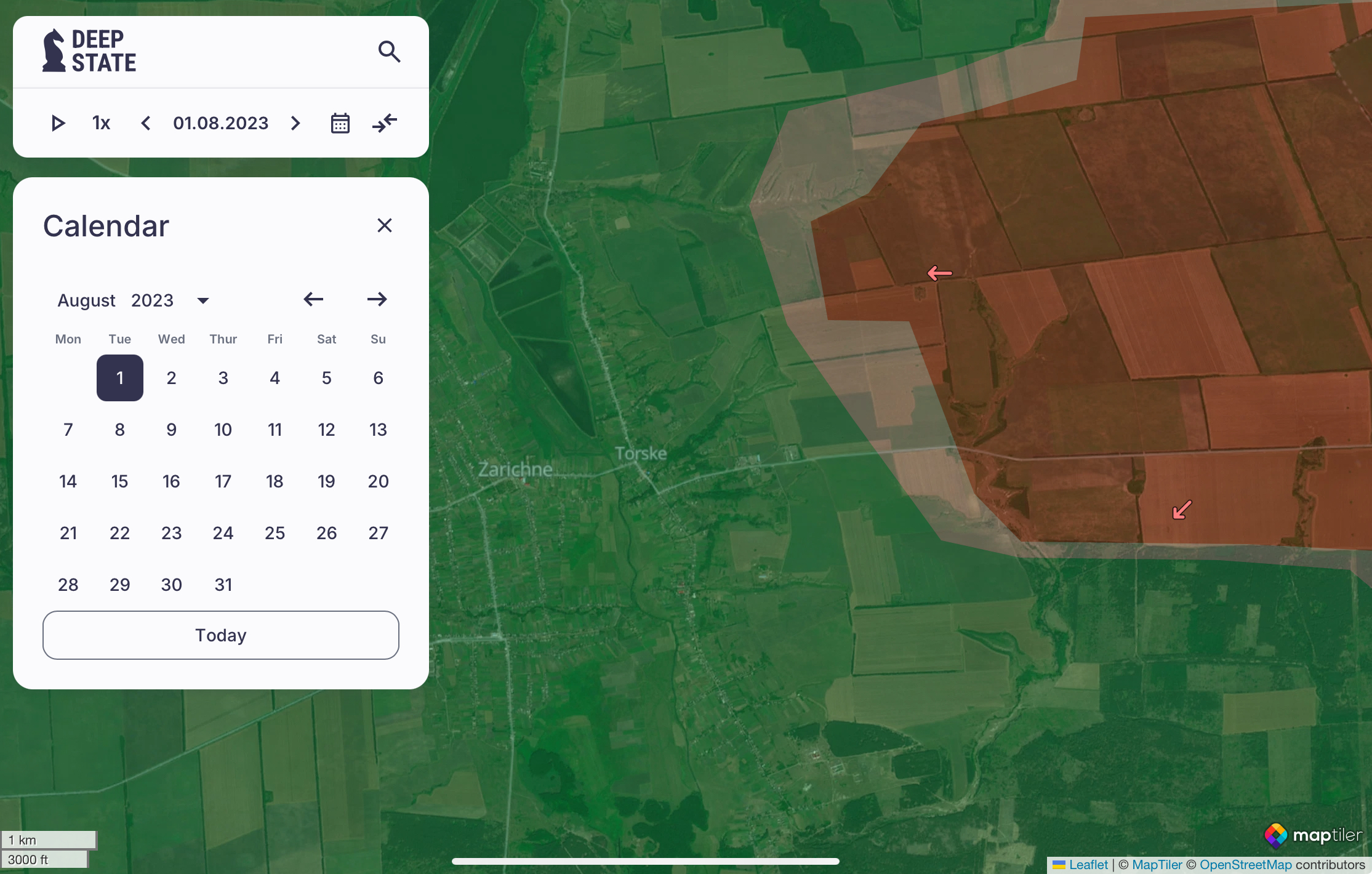Click the bottom horizontal handle bar
The width and height of the screenshot is (1372, 874).
coord(646,861)
